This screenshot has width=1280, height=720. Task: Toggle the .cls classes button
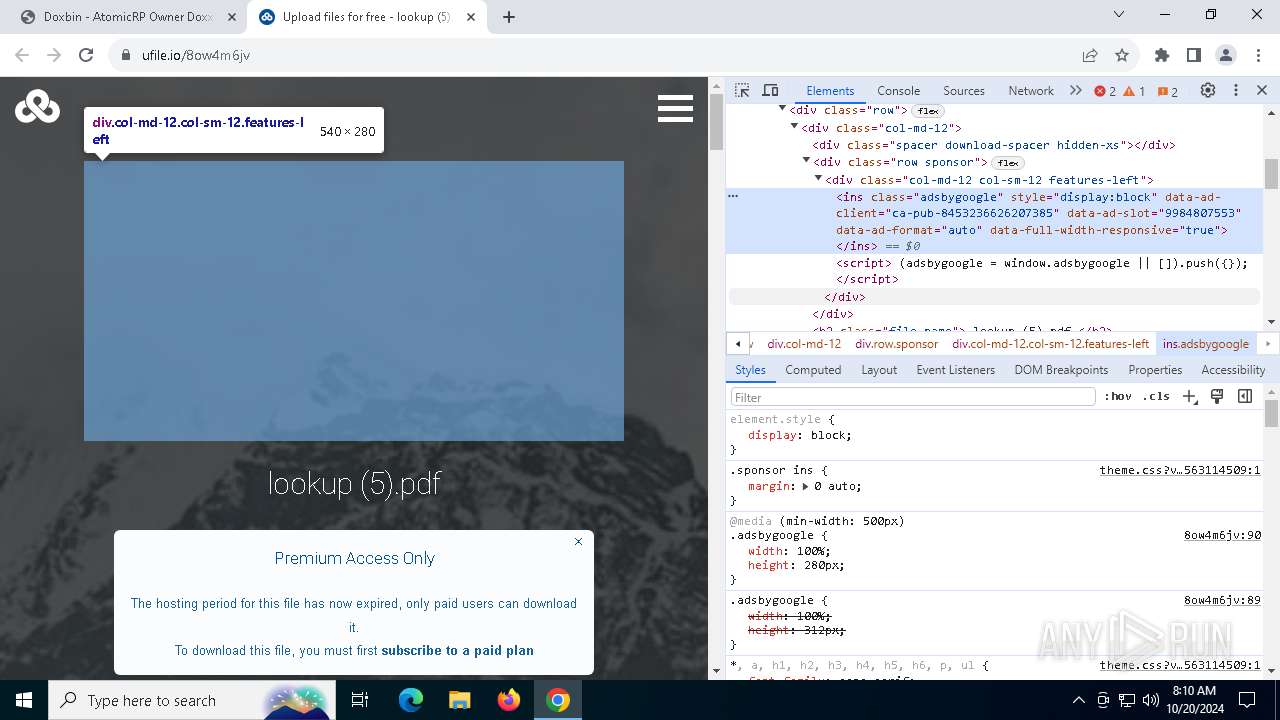point(1156,397)
